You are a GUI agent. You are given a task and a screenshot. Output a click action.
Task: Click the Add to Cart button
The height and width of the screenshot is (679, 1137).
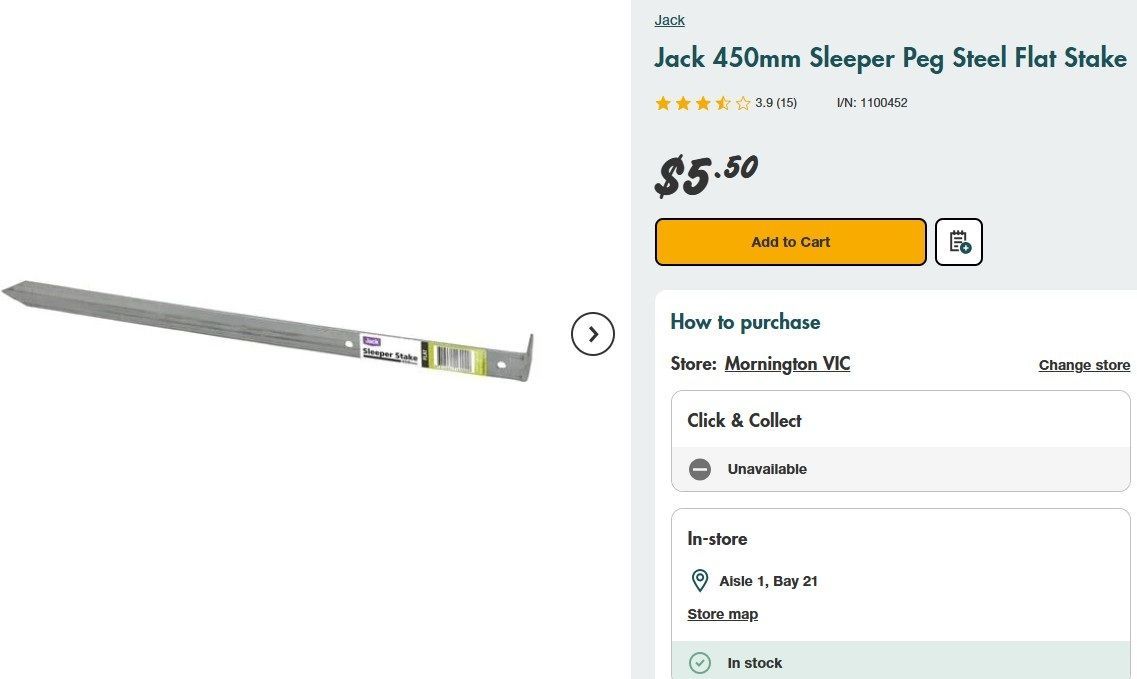790,242
